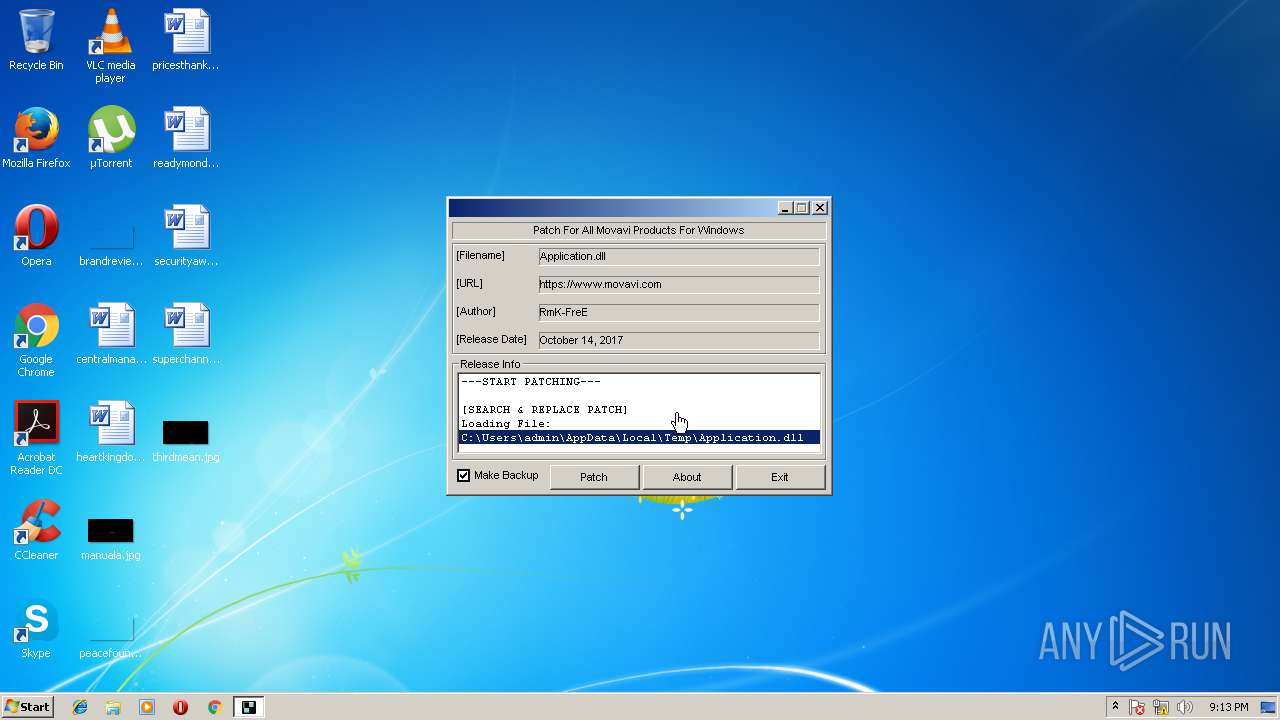Click the Author field showing RmK-FreE
The image size is (1280, 720).
click(x=678, y=312)
